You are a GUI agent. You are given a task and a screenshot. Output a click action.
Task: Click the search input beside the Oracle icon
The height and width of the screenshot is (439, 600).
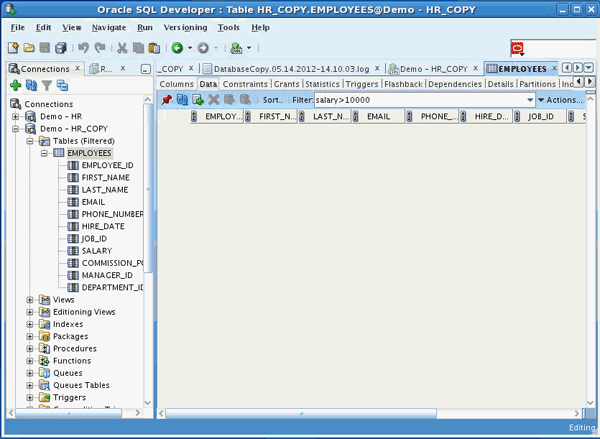point(560,49)
